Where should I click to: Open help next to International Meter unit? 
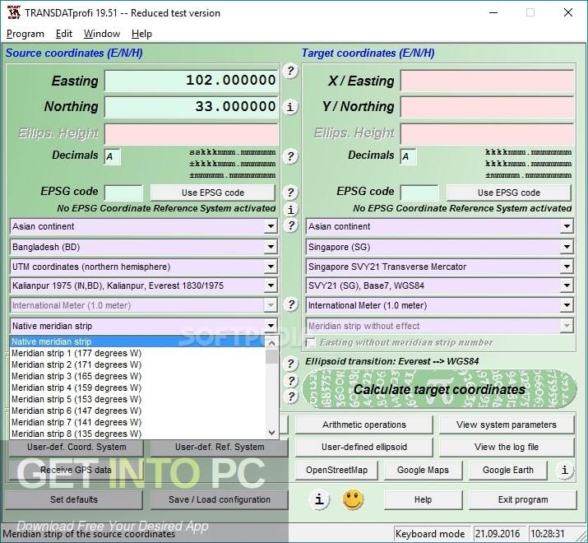click(x=290, y=304)
